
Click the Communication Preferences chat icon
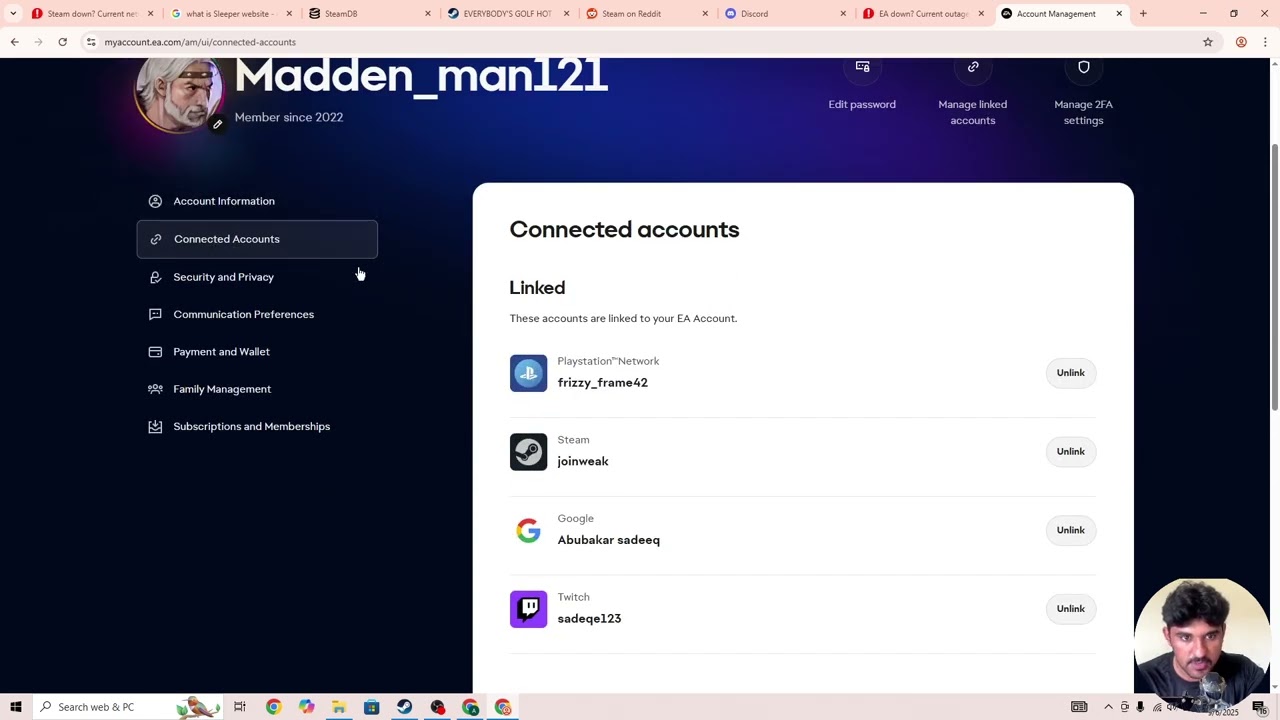pyautogui.click(x=155, y=314)
